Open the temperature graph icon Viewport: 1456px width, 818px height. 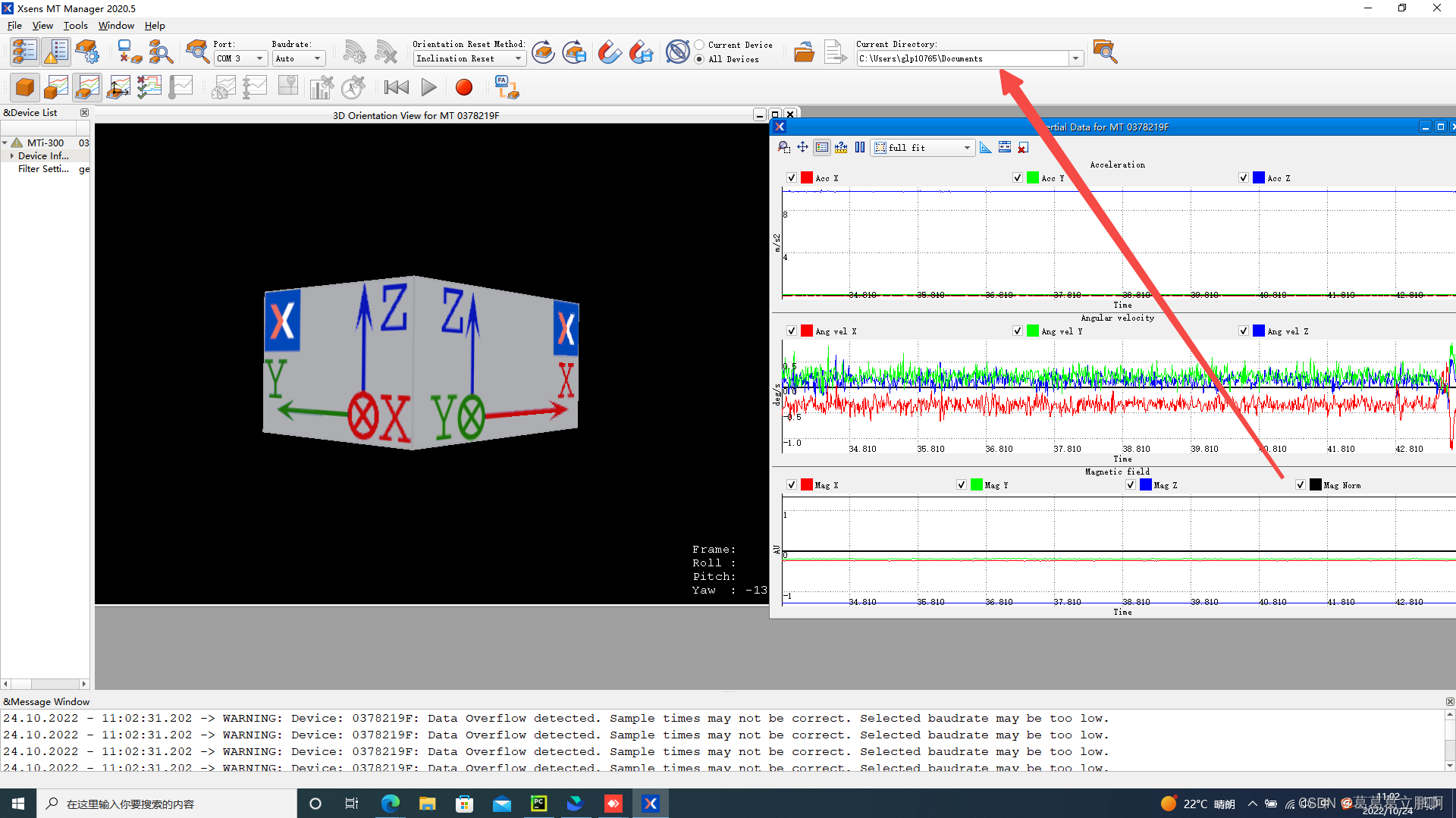tap(180, 87)
